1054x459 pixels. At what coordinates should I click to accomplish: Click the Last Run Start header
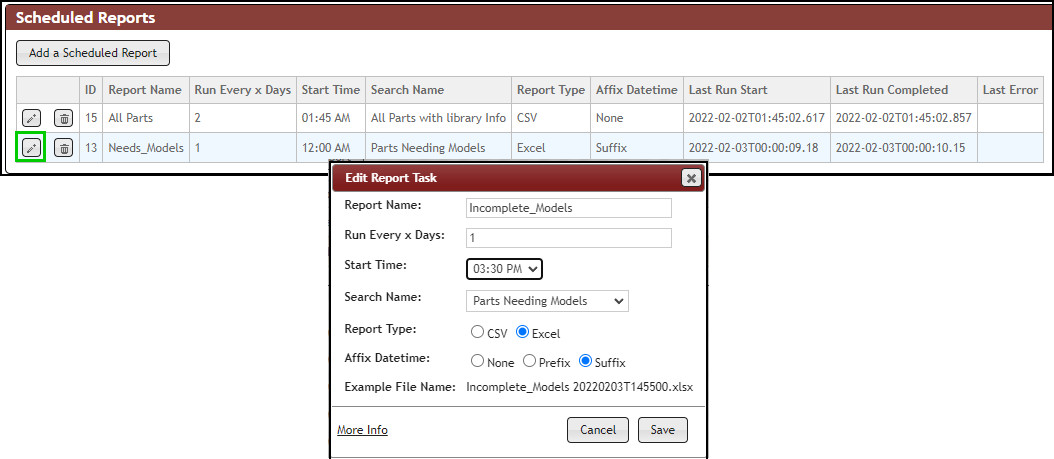(757, 90)
